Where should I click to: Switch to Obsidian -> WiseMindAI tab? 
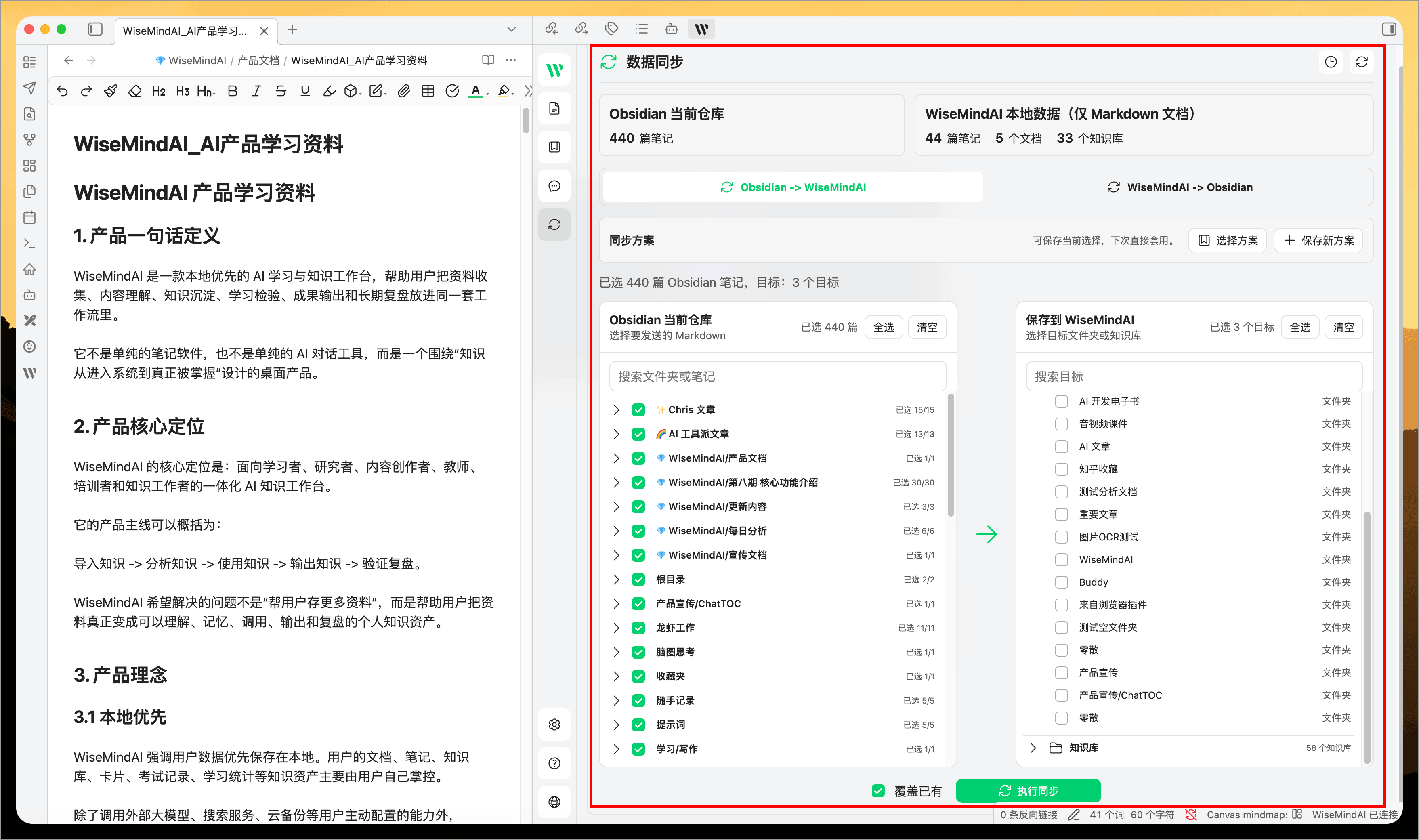click(793, 187)
